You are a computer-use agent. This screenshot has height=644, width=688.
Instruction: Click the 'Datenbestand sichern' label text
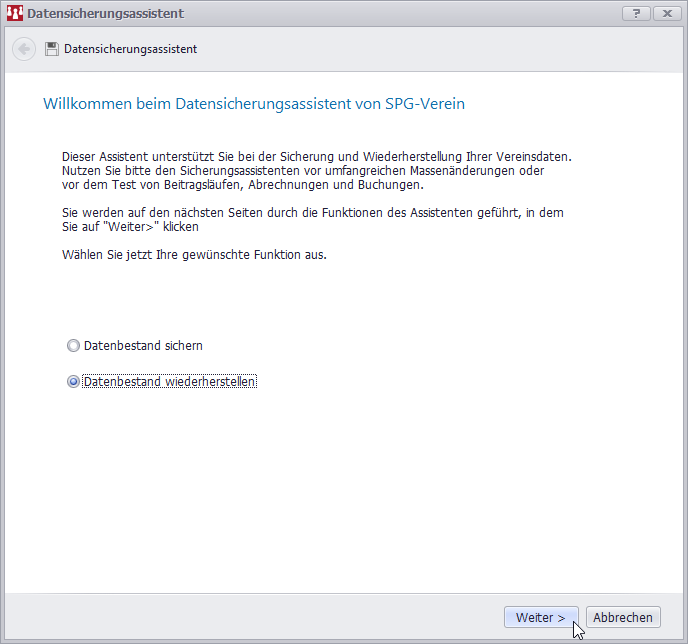point(143,346)
